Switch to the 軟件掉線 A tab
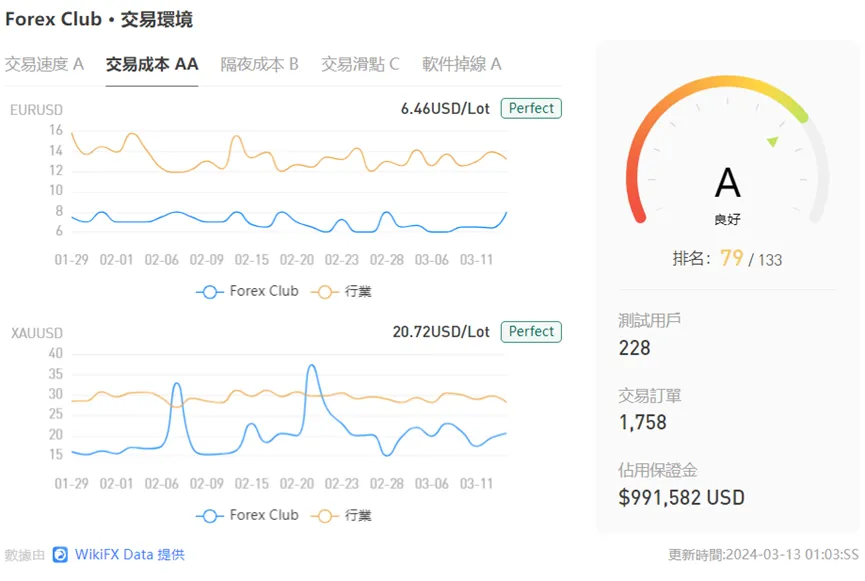This screenshot has width=865, height=581. (x=462, y=65)
